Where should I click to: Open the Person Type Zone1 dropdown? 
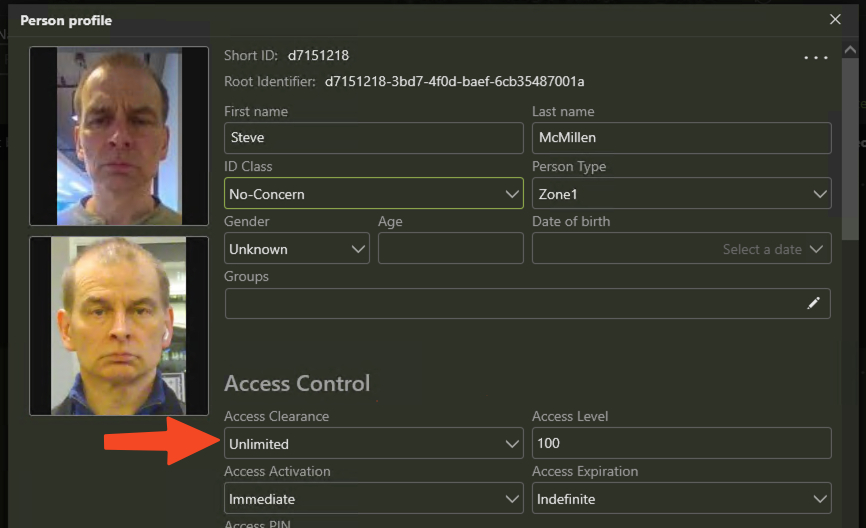tap(681, 194)
